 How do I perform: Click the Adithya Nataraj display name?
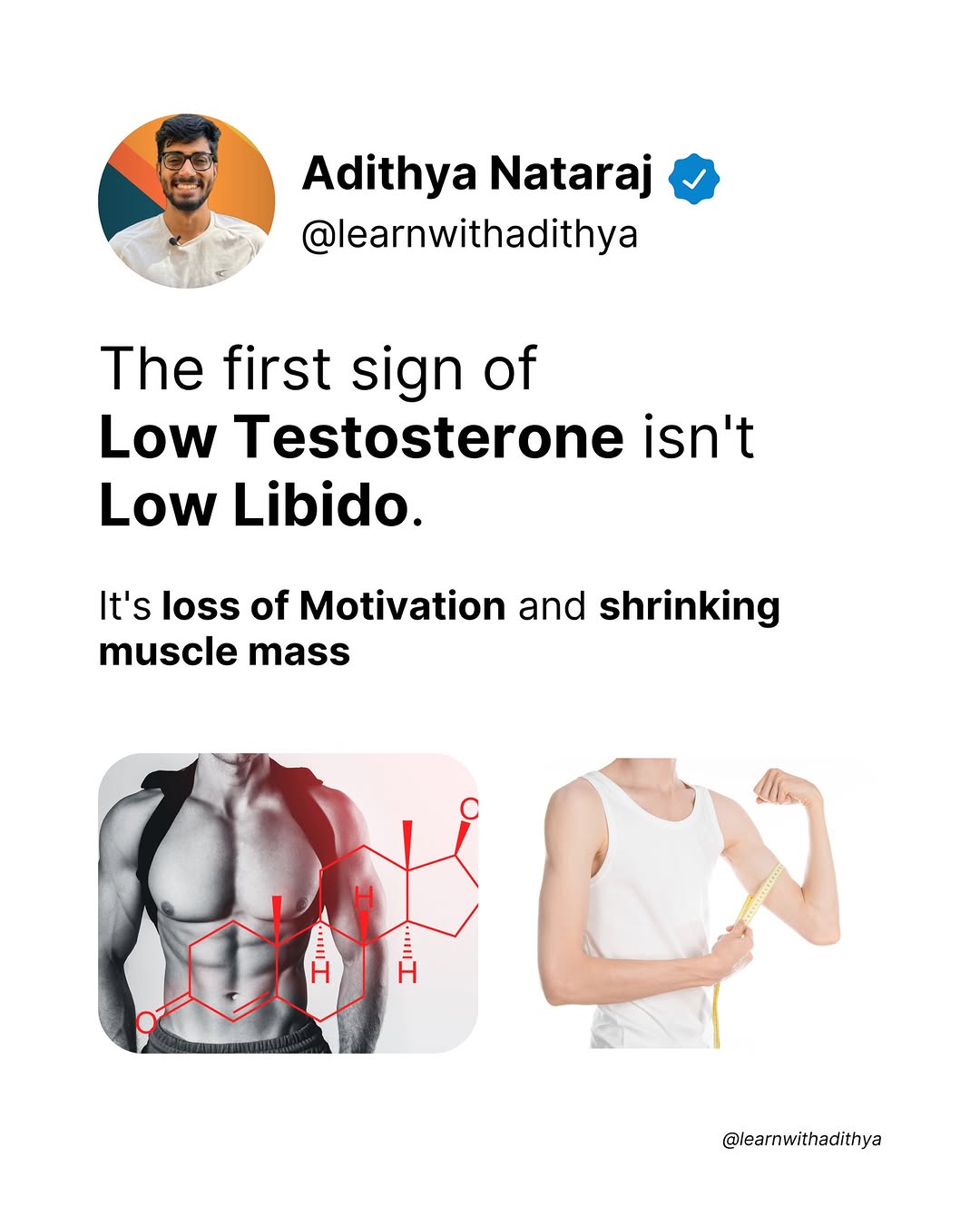[x=477, y=174]
